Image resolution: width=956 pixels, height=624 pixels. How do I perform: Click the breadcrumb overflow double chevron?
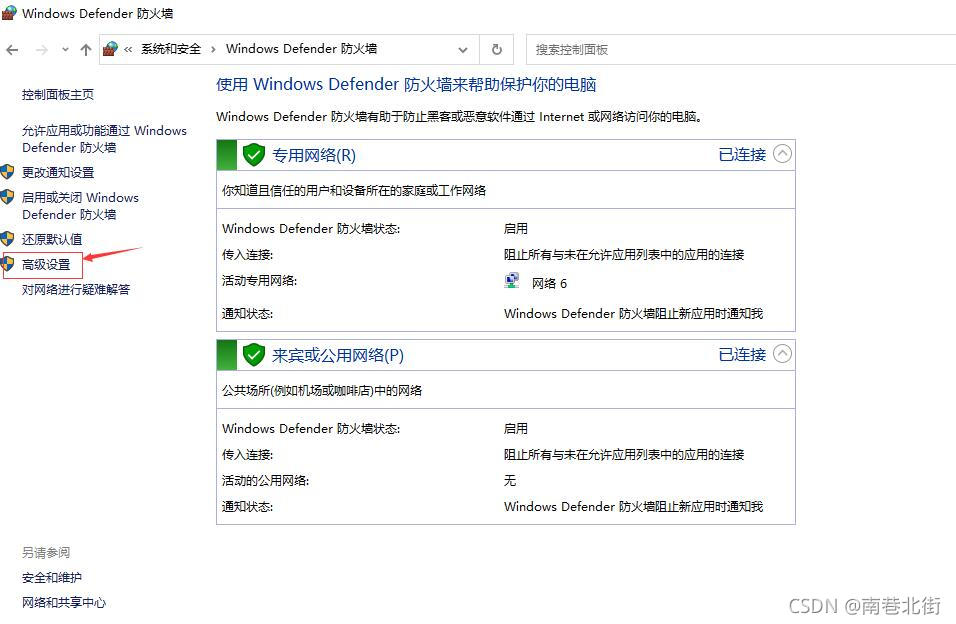pos(128,49)
